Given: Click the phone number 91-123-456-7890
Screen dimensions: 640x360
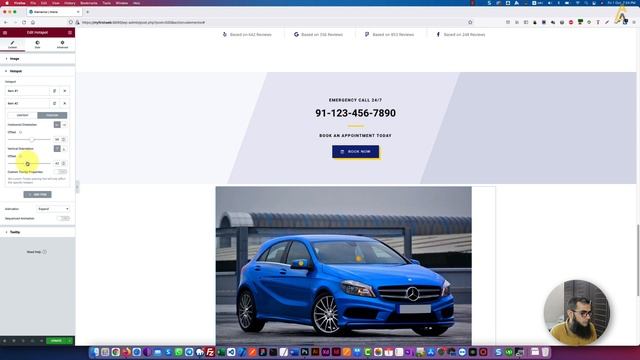Looking at the screenshot, I should point(356,113).
